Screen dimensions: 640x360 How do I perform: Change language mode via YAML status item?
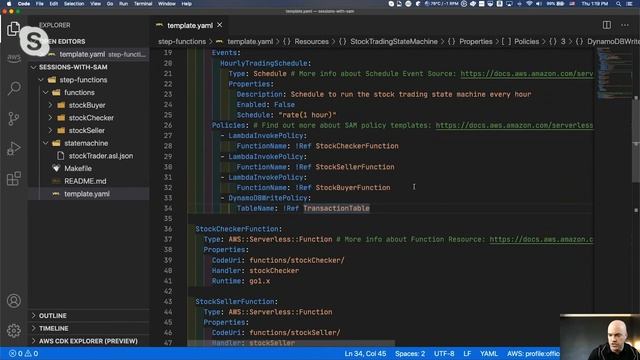pyautogui.click(x=489, y=353)
